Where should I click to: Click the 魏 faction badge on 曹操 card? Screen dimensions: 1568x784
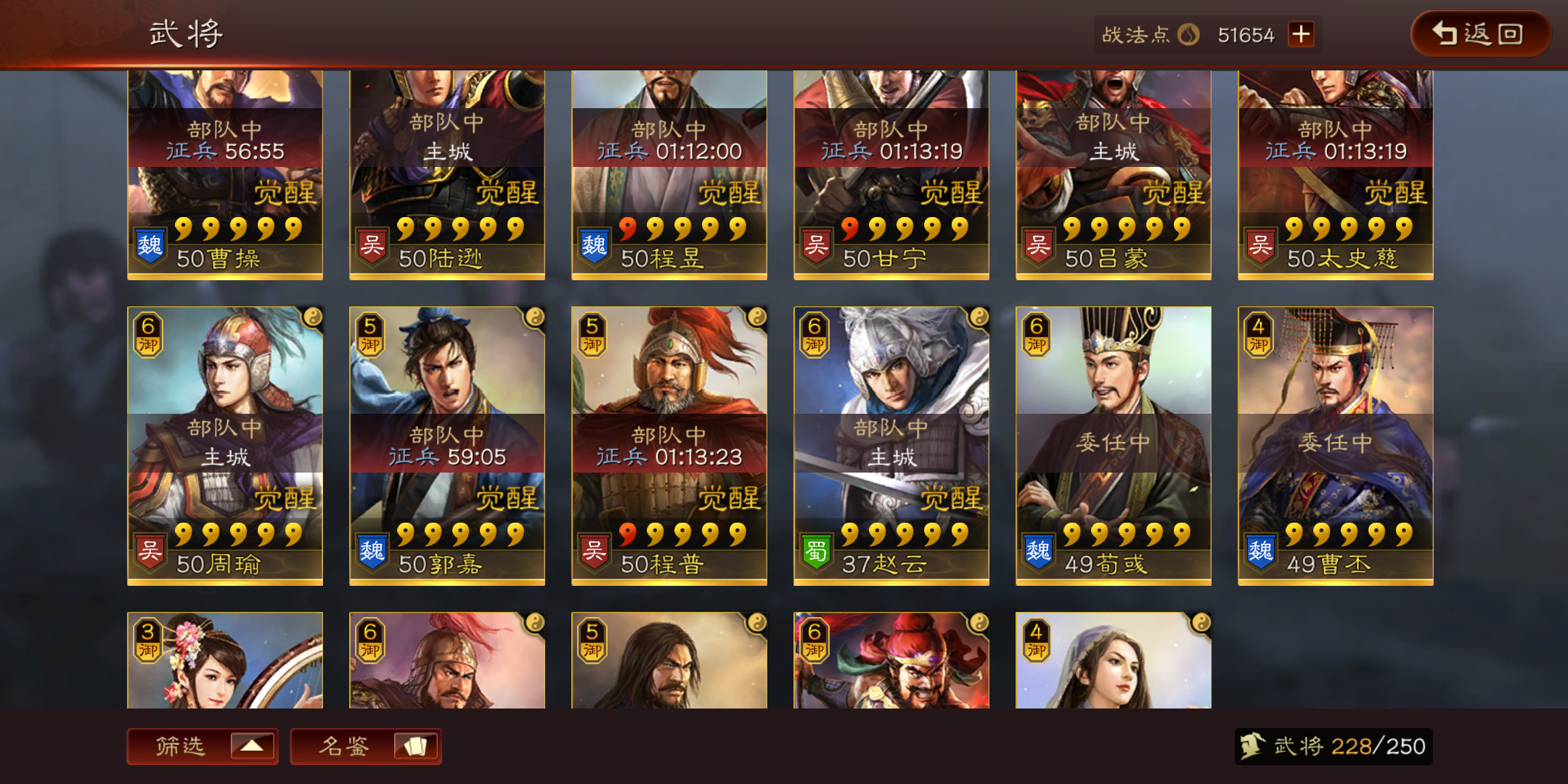point(150,246)
